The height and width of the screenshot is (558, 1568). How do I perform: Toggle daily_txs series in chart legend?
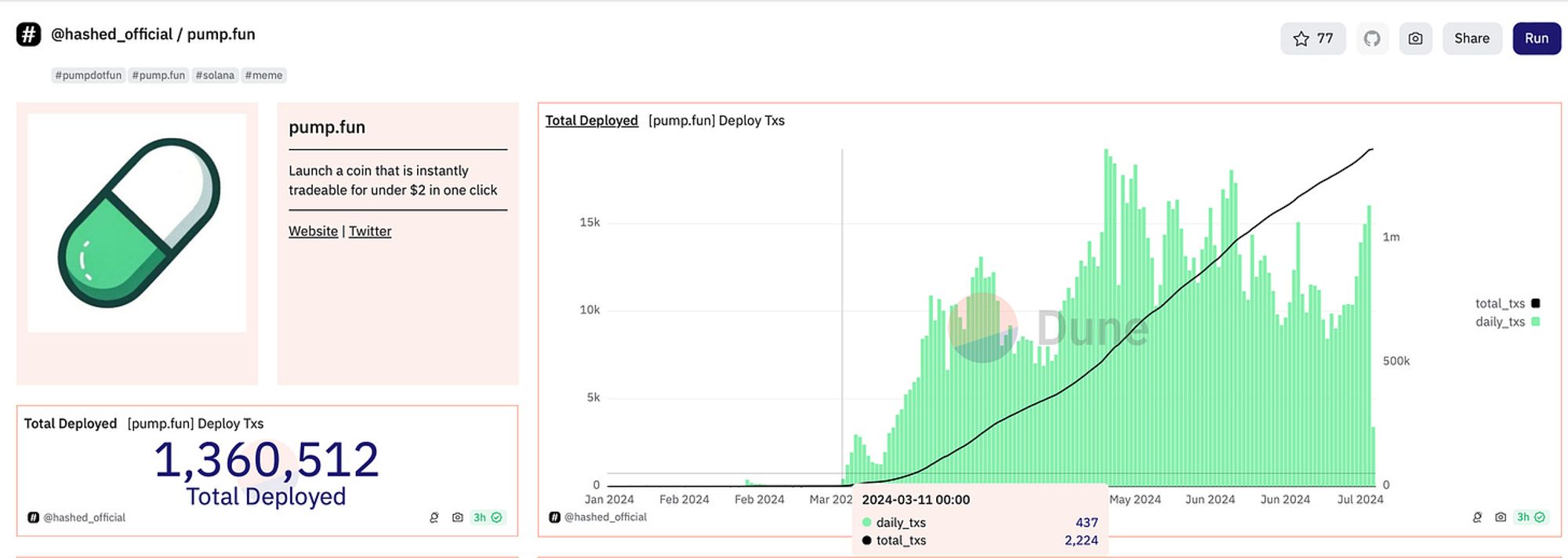pos(1507,322)
